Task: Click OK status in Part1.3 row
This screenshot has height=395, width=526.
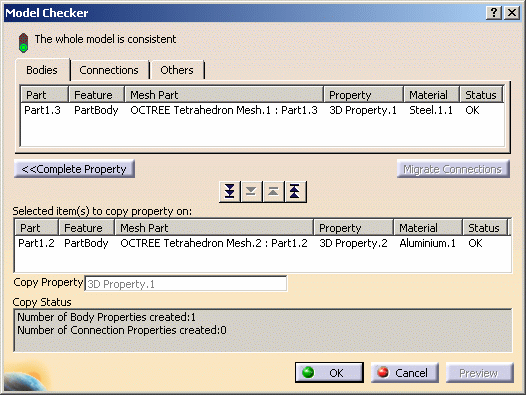Action: [472, 110]
